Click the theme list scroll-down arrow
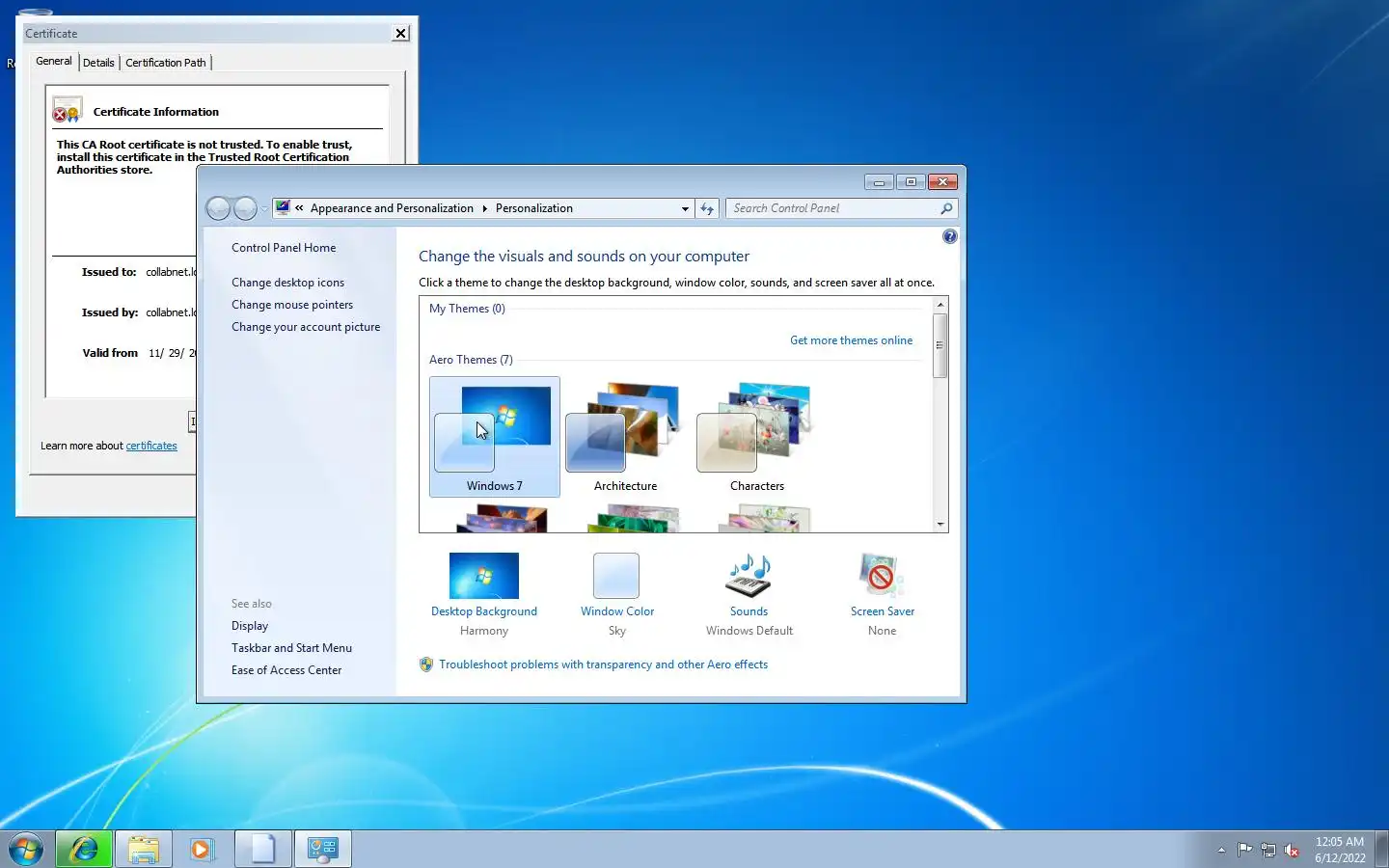This screenshot has width=1389, height=868. (x=940, y=525)
